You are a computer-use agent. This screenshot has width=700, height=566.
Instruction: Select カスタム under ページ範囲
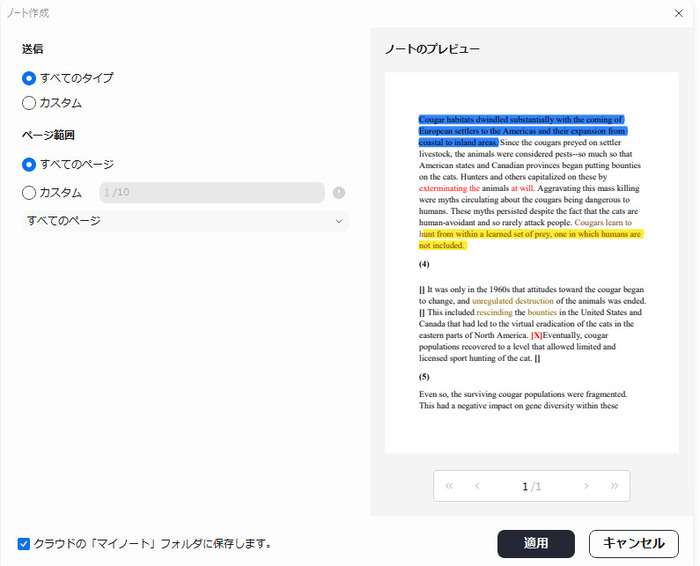(29, 193)
